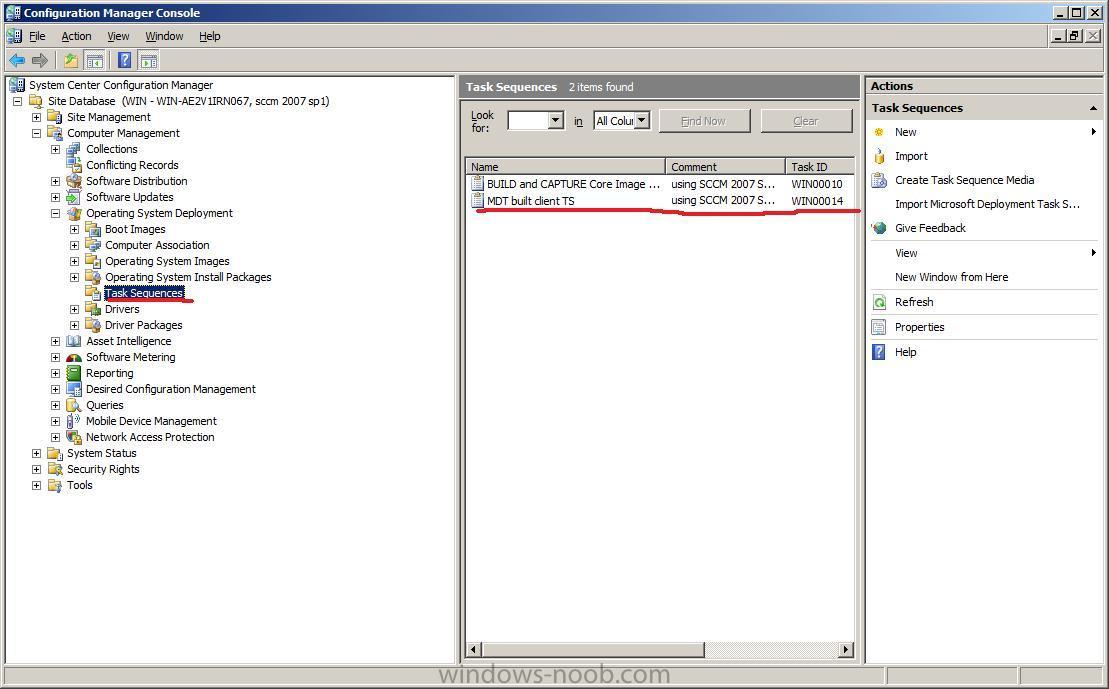
Task: Toggle the Show/Hide console tree icon
Action: click(x=94, y=61)
